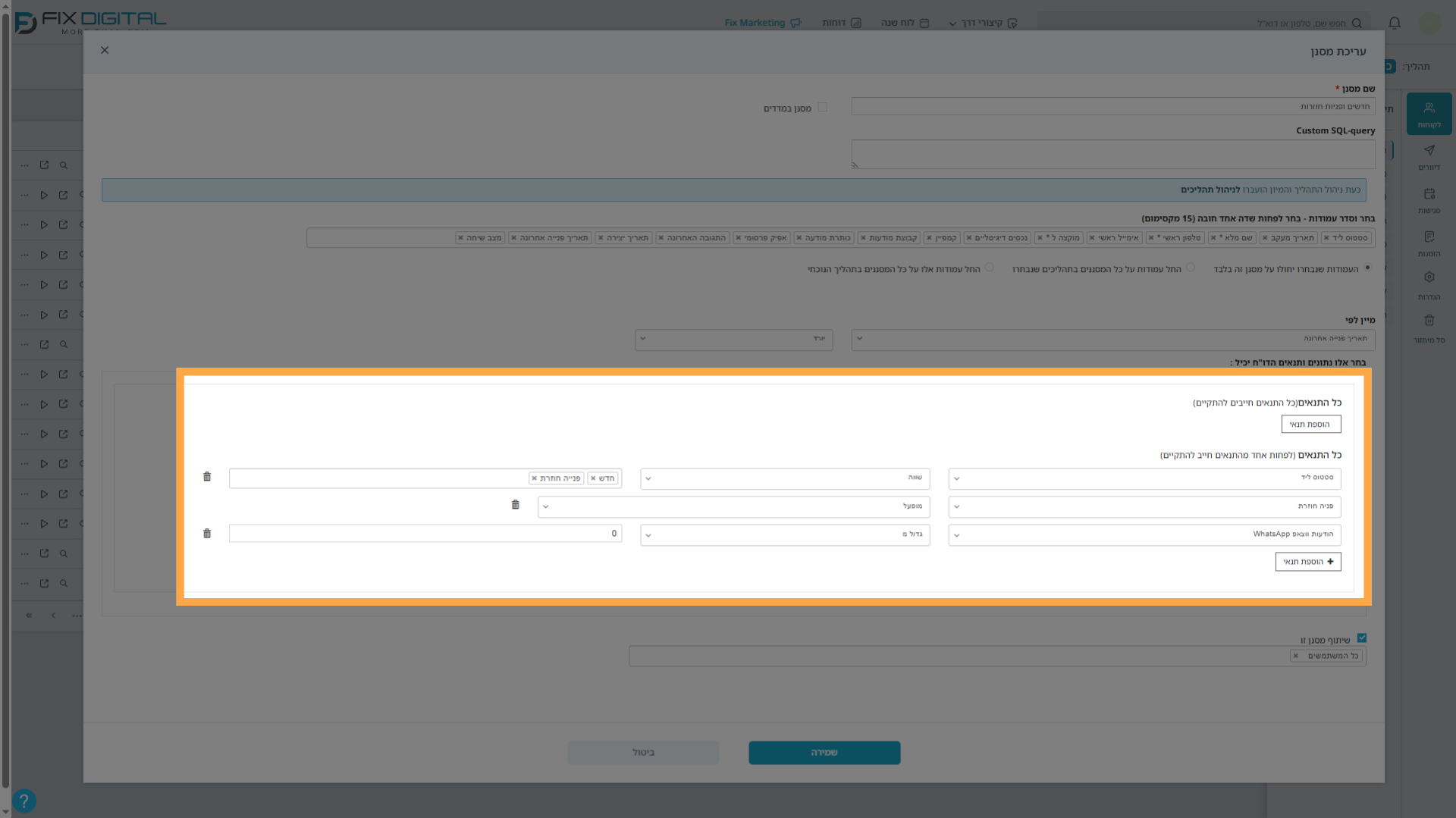Screen dimensions: 1456x818
Task: Open the דוחות reports menu
Action: [x=842, y=23]
